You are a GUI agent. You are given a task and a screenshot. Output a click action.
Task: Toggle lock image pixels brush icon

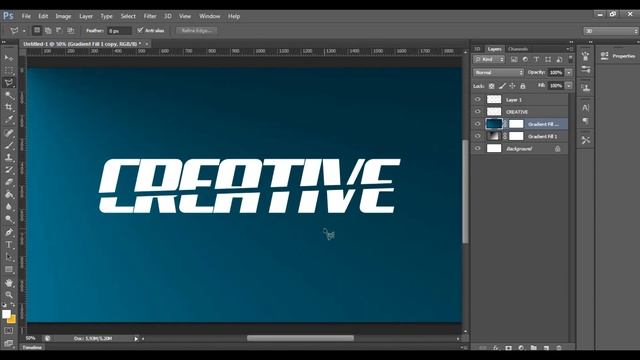[x=502, y=86]
